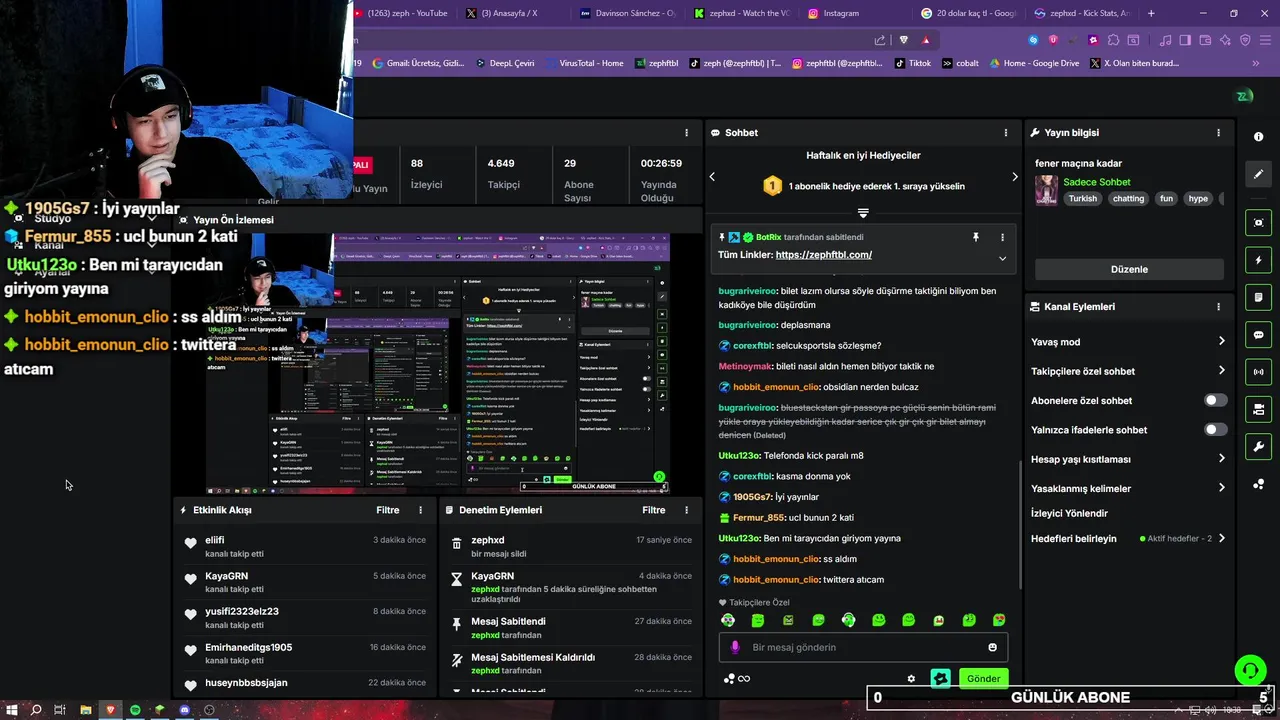
Task: Click the broadcast signal icon in right sidebar
Action: point(1258,372)
